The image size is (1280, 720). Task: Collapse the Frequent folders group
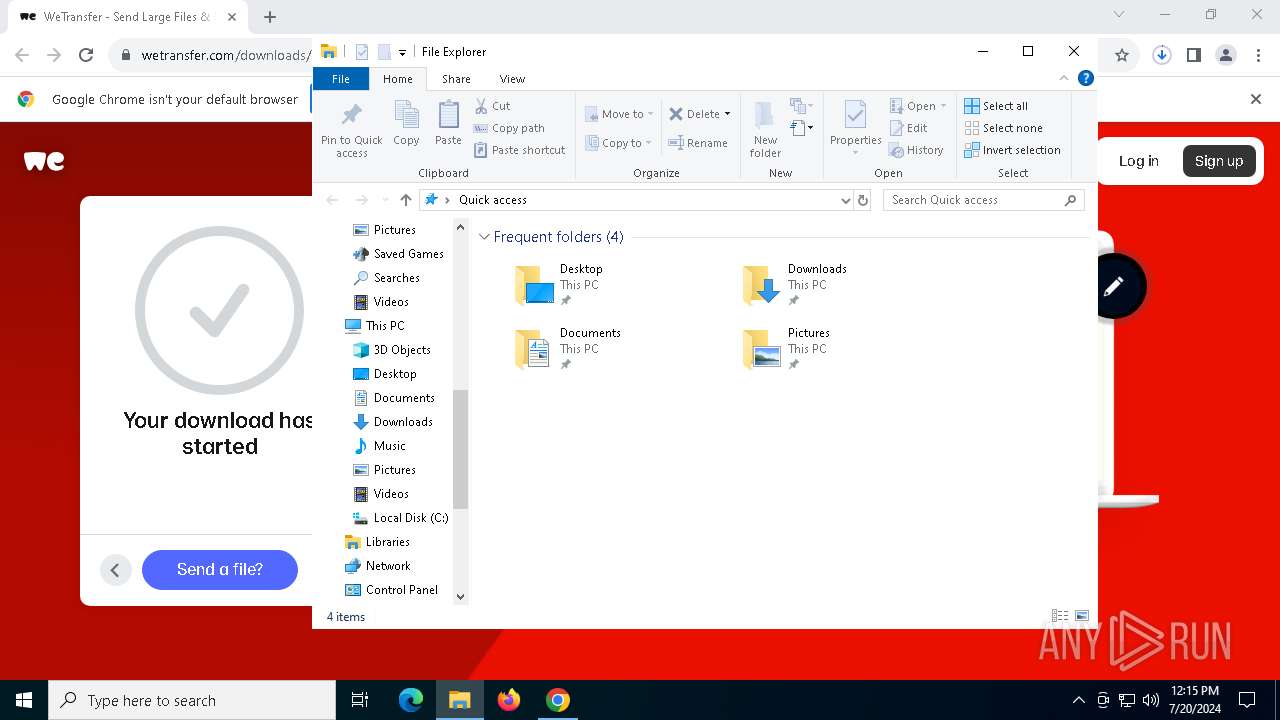pos(484,237)
